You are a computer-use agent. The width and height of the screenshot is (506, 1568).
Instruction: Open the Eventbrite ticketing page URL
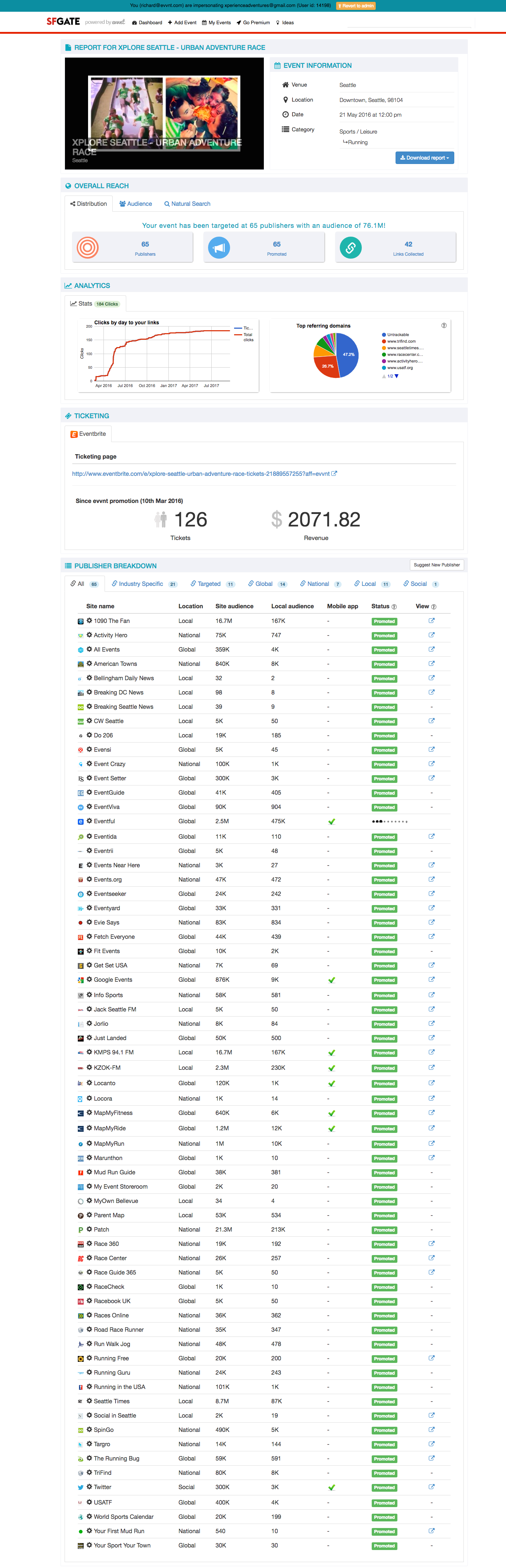tap(201, 474)
